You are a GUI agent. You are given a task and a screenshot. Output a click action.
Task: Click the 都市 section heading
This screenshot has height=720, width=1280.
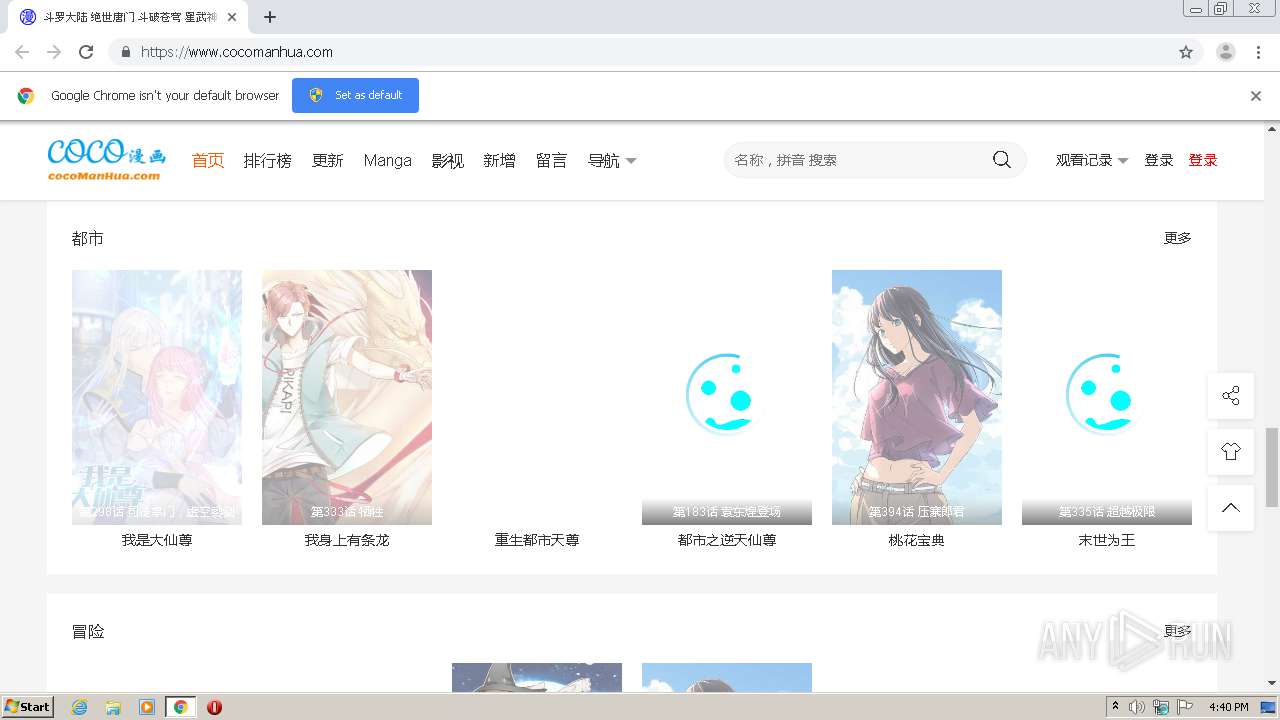click(88, 238)
